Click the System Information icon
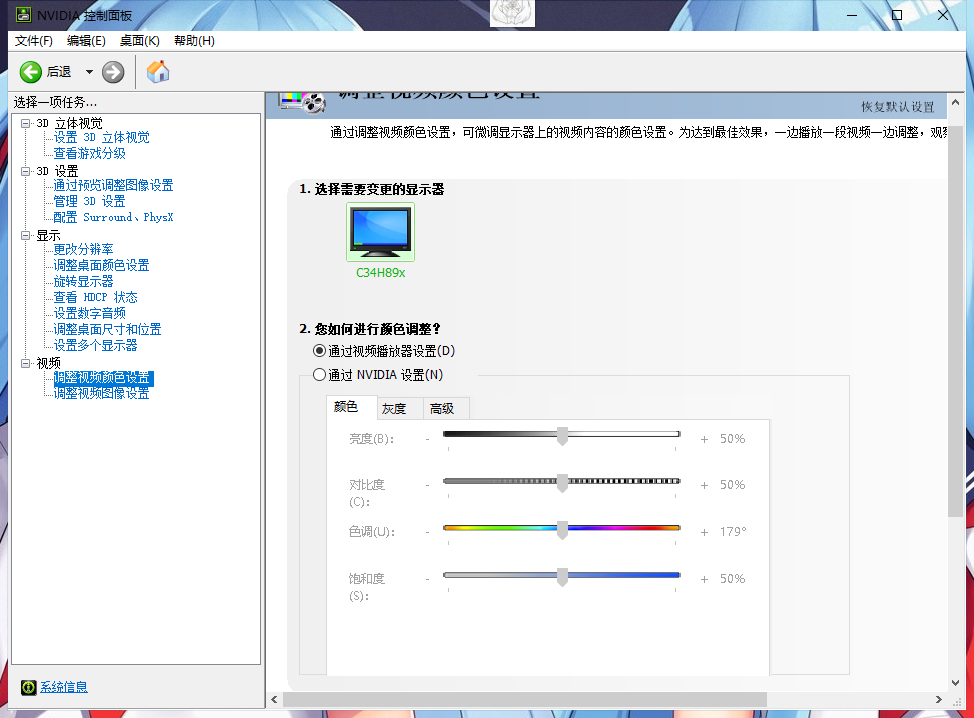 coord(29,687)
